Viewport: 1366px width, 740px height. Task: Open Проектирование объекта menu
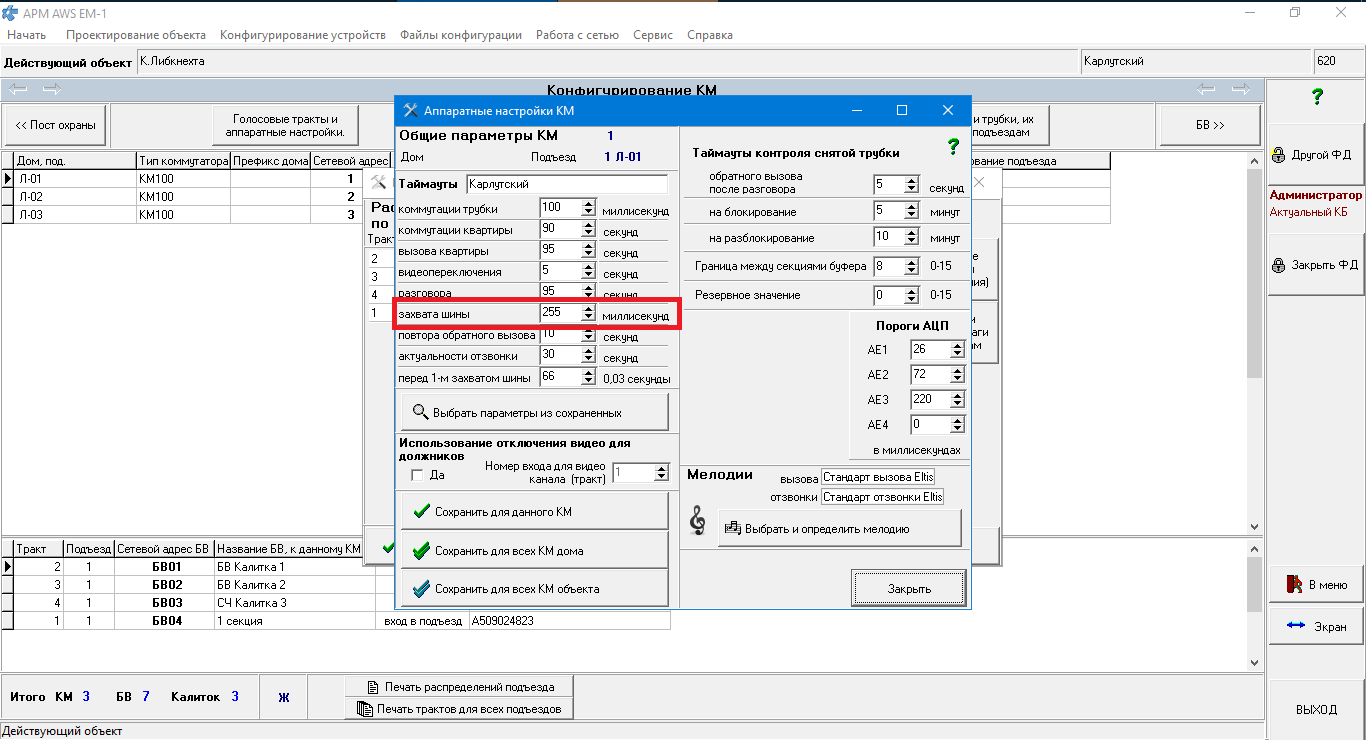pos(136,35)
